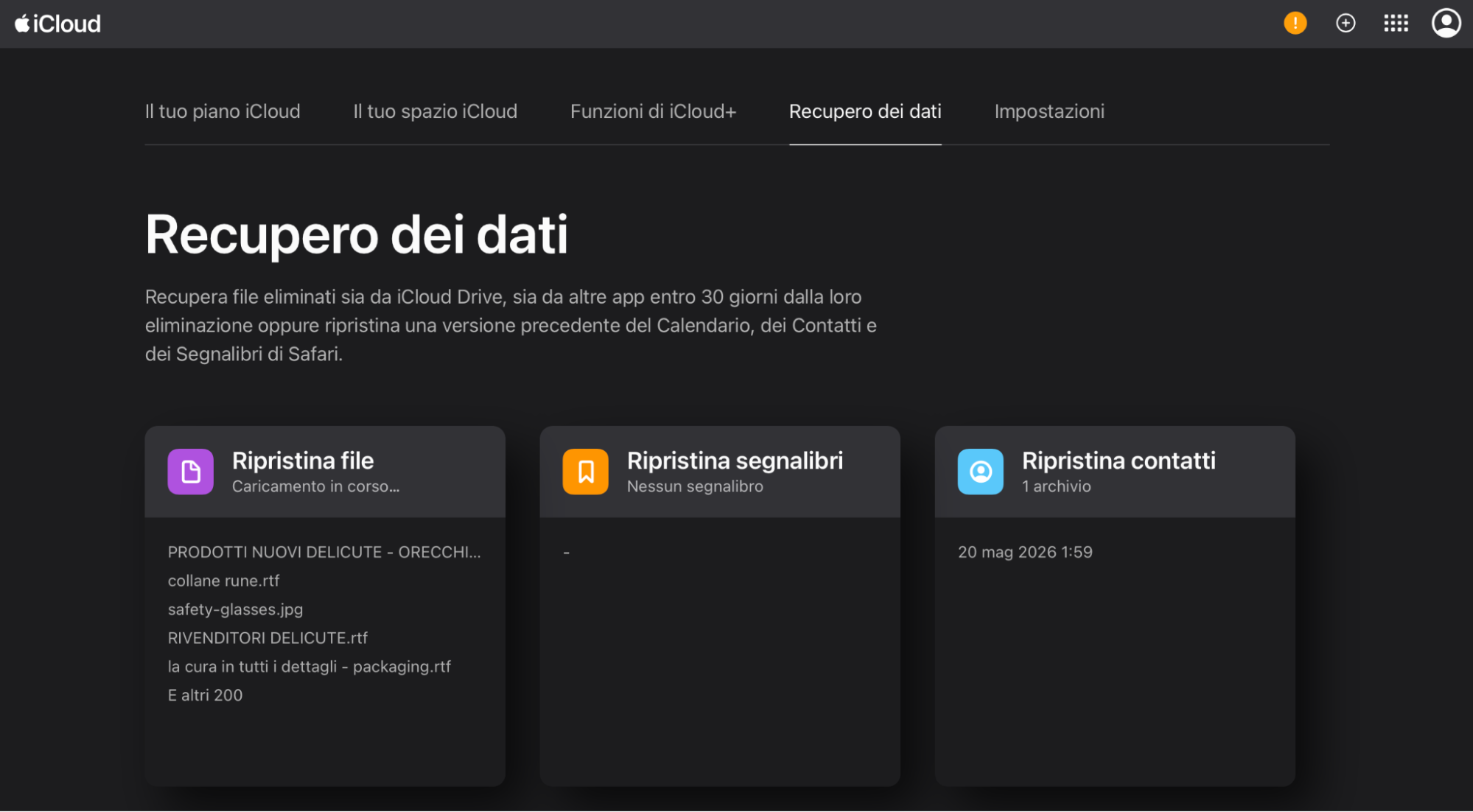
Task: Open the app launcher grid icon
Action: 1396,23
